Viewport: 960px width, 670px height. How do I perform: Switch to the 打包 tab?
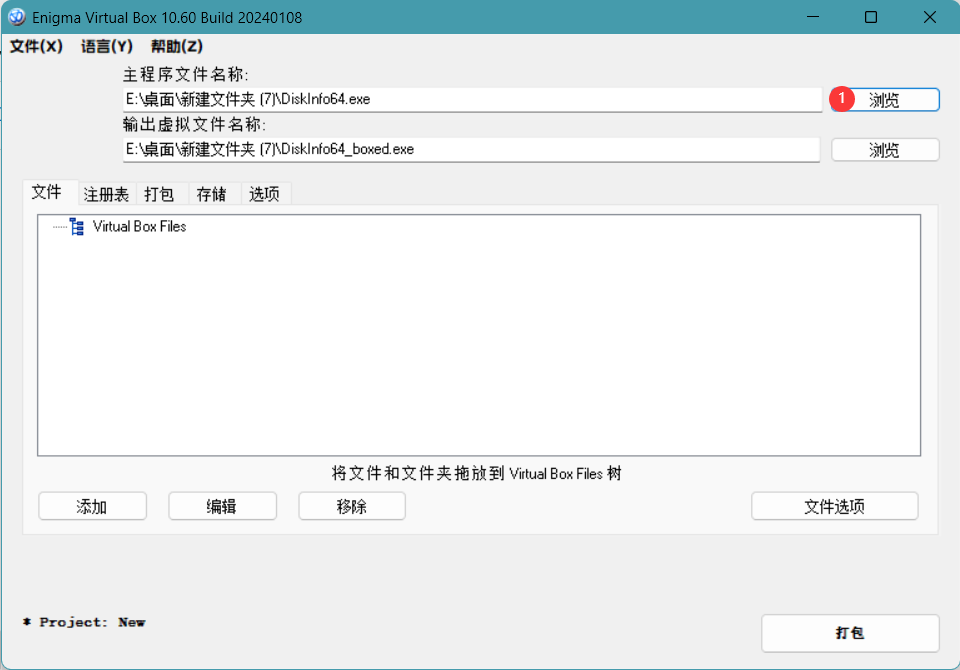pyautogui.click(x=160, y=194)
